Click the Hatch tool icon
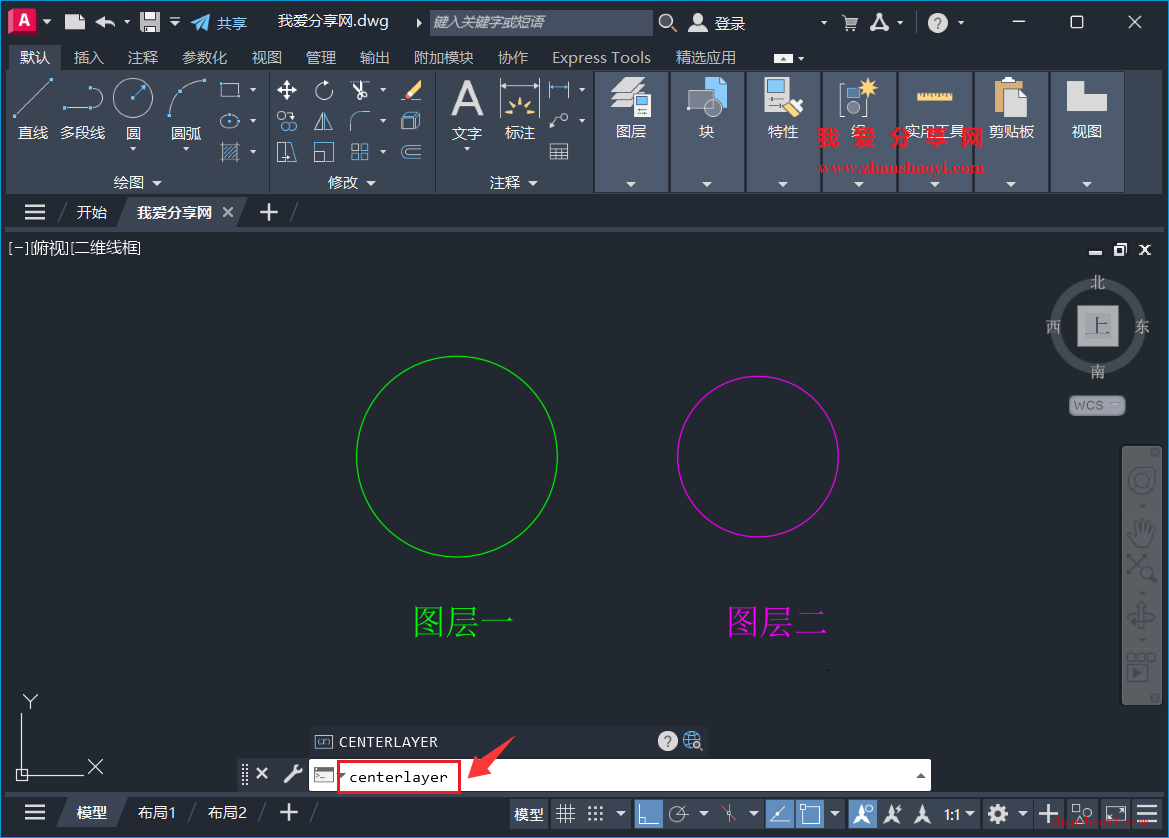This screenshot has height=838, width=1169. [x=230, y=152]
